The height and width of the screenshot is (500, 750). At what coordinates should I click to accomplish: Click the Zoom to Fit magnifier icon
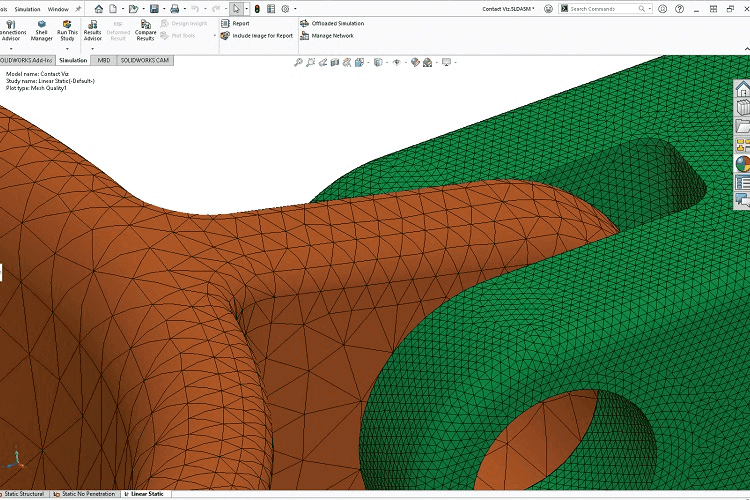point(298,62)
